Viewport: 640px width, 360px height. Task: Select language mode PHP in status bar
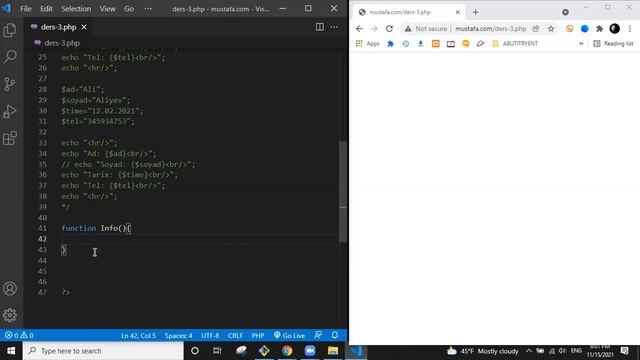(x=258, y=336)
